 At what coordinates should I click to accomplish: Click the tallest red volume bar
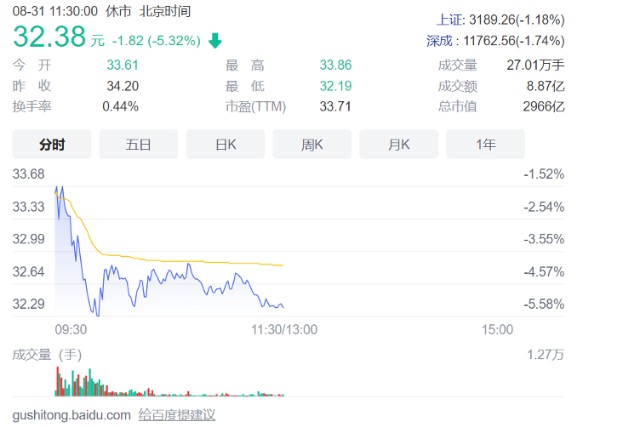pyautogui.click(x=58, y=381)
